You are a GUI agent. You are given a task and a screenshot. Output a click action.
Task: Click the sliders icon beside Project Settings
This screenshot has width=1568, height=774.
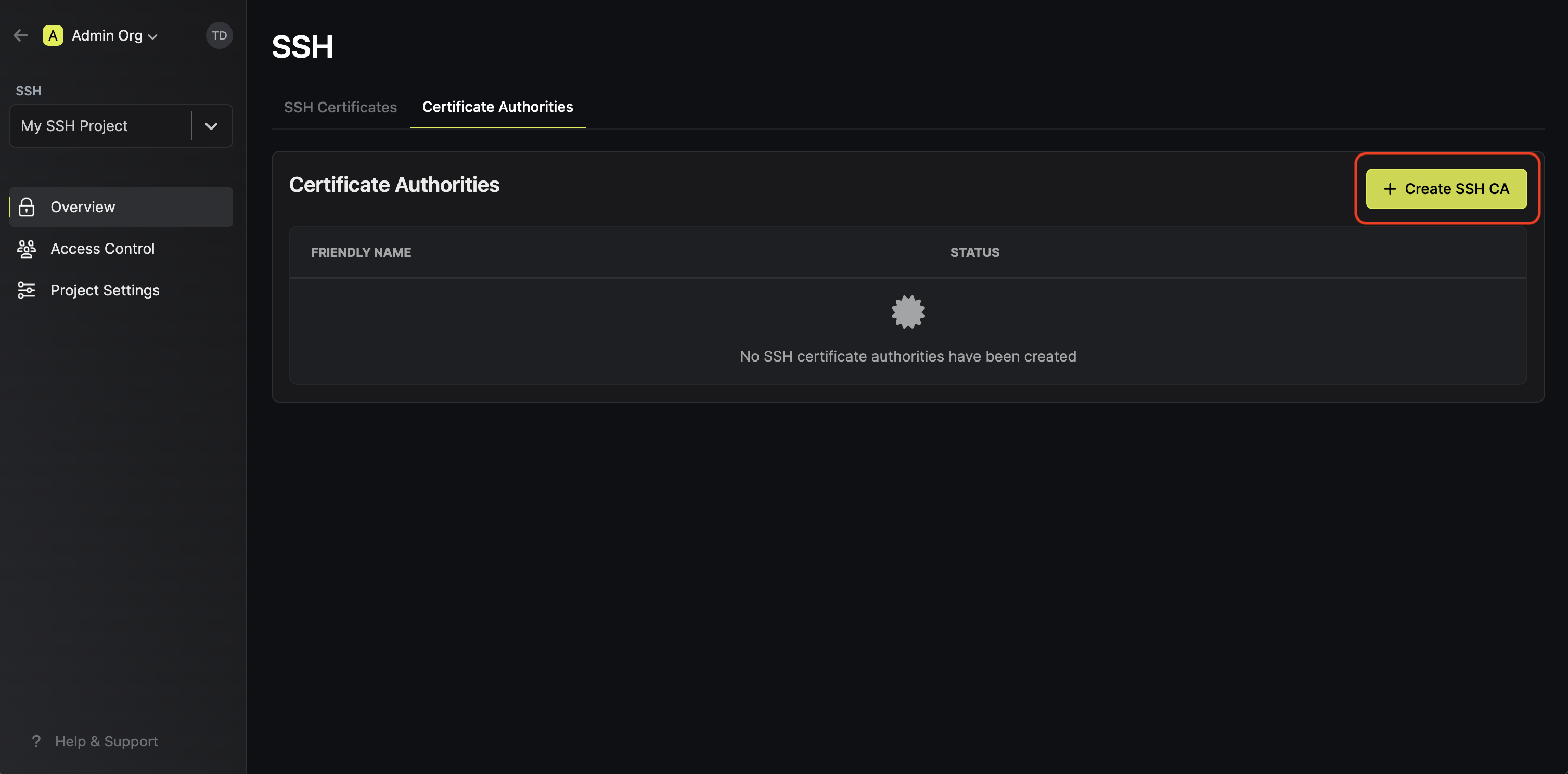tap(25, 290)
